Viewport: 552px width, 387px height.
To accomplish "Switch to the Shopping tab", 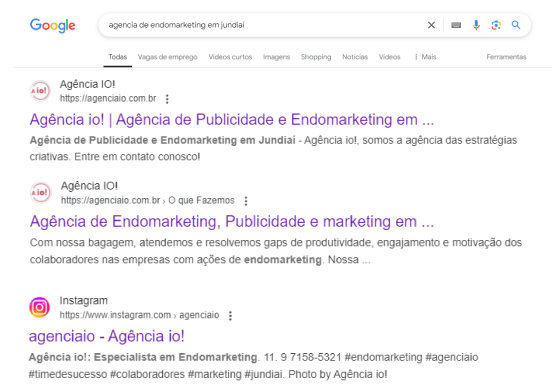I will tap(316, 57).
